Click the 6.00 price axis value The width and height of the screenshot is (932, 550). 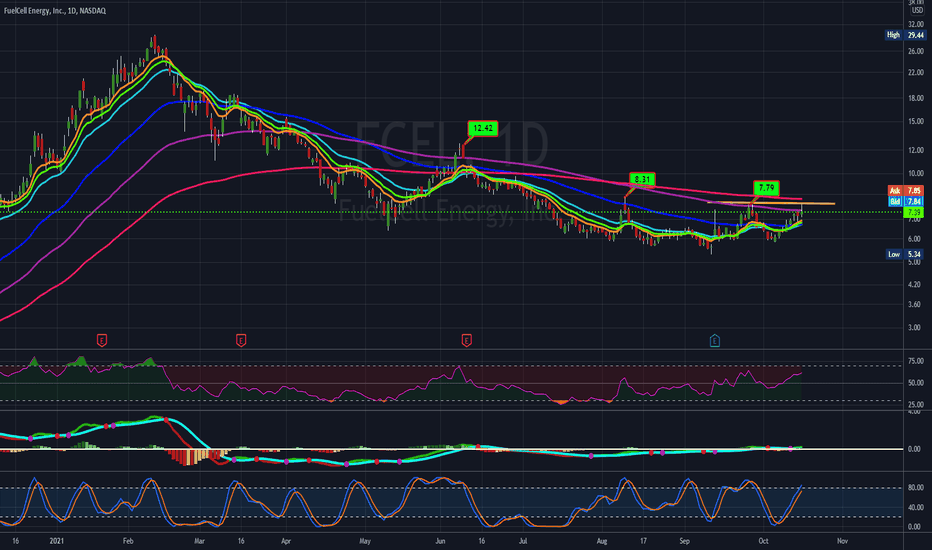915,239
